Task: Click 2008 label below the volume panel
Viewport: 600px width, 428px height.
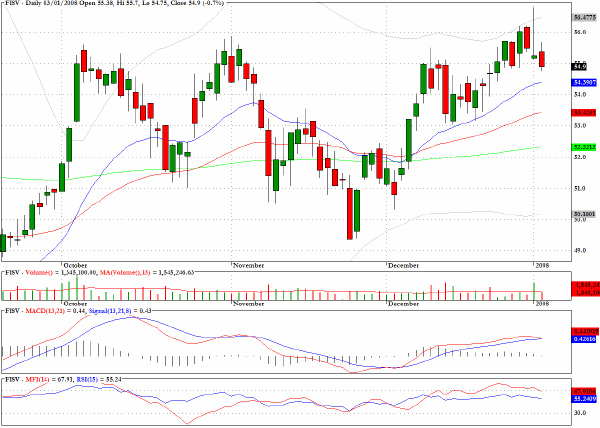Action: pos(541,304)
